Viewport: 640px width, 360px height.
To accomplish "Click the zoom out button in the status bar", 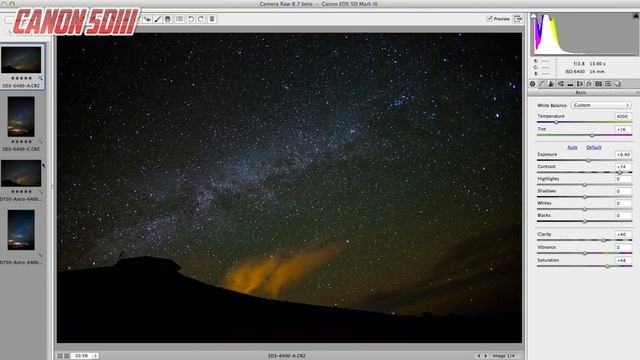I will tap(60, 356).
